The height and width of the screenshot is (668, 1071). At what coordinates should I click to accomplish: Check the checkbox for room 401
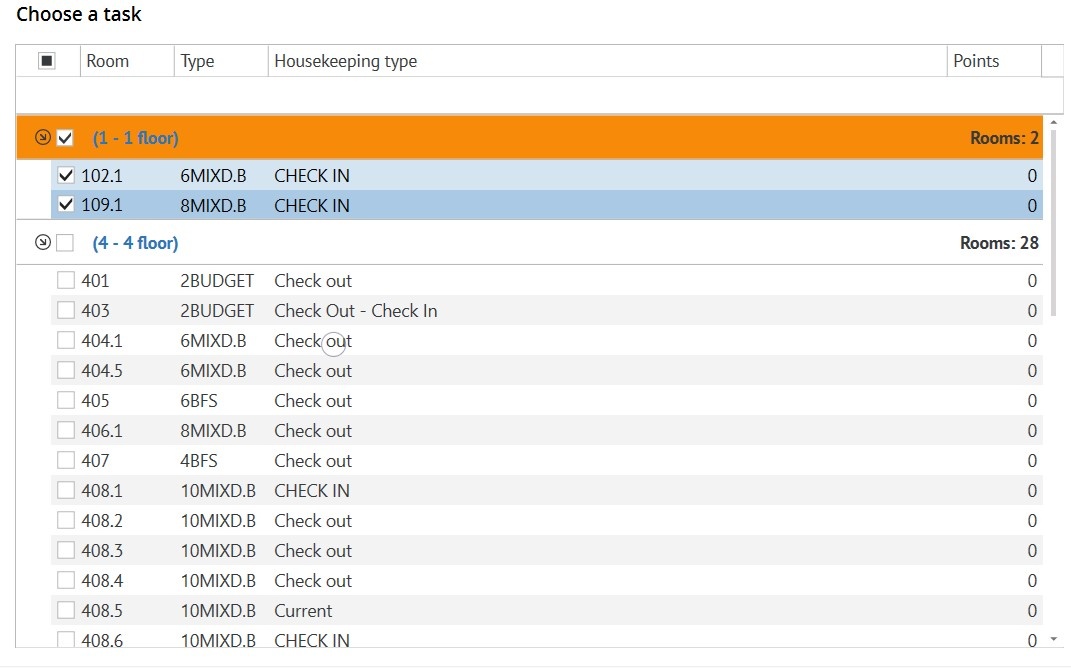pos(66,280)
